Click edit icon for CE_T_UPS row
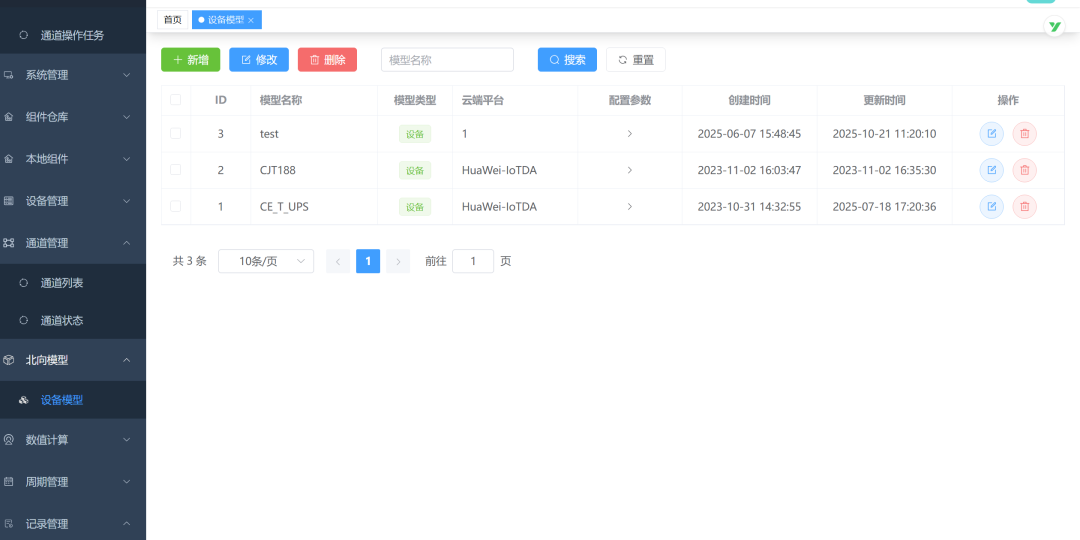The height and width of the screenshot is (540, 1080). (991, 207)
